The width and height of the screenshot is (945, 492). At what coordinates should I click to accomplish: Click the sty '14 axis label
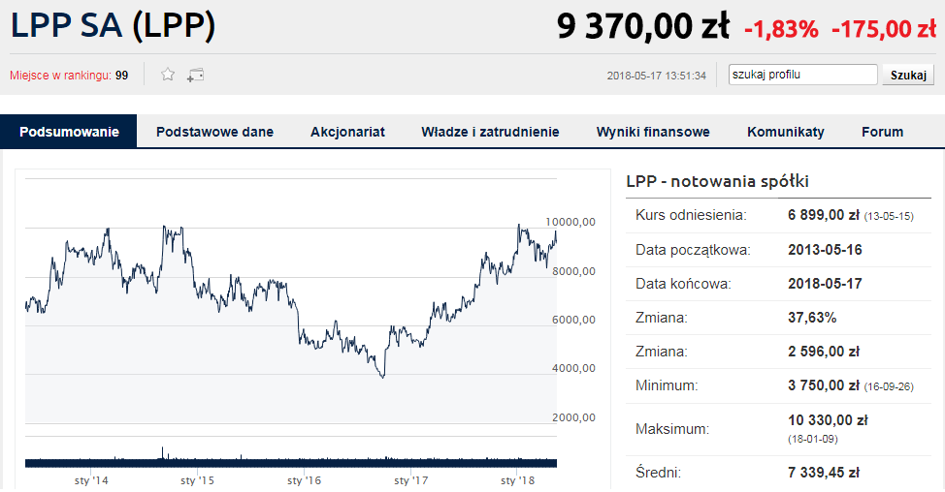point(92,480)
